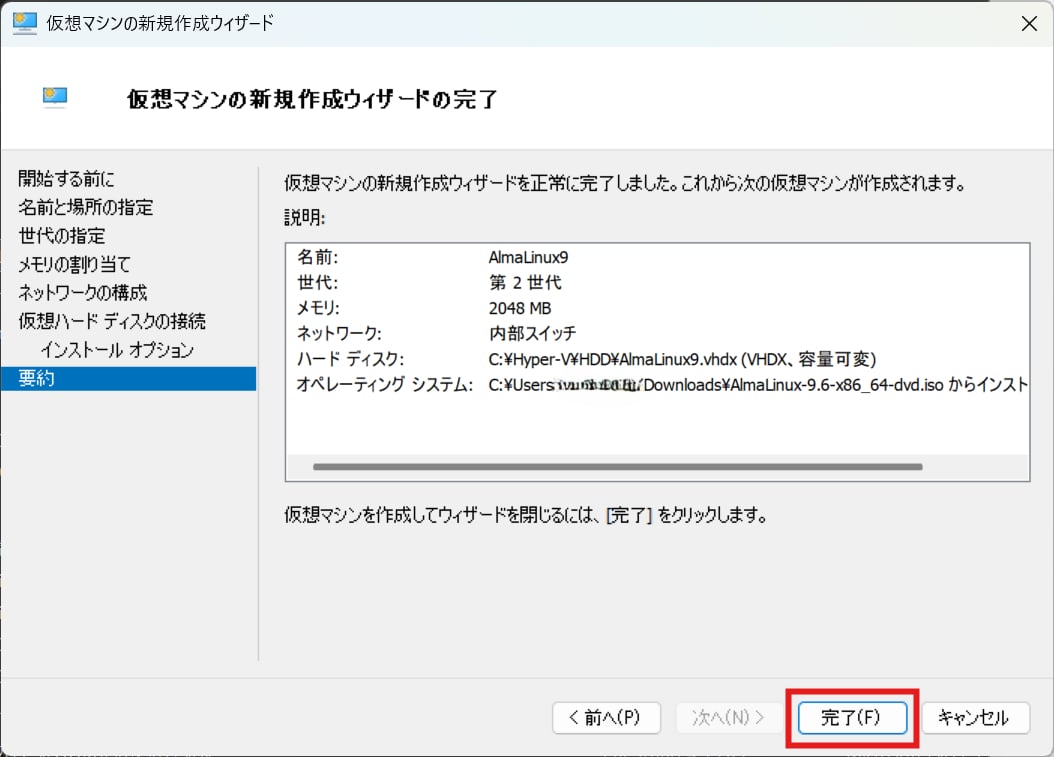The height and width of the screenshot is (757, 1054).
Task: Click the 2048 MB memory value
Action: pyautogui.click(x=520, y=308)
